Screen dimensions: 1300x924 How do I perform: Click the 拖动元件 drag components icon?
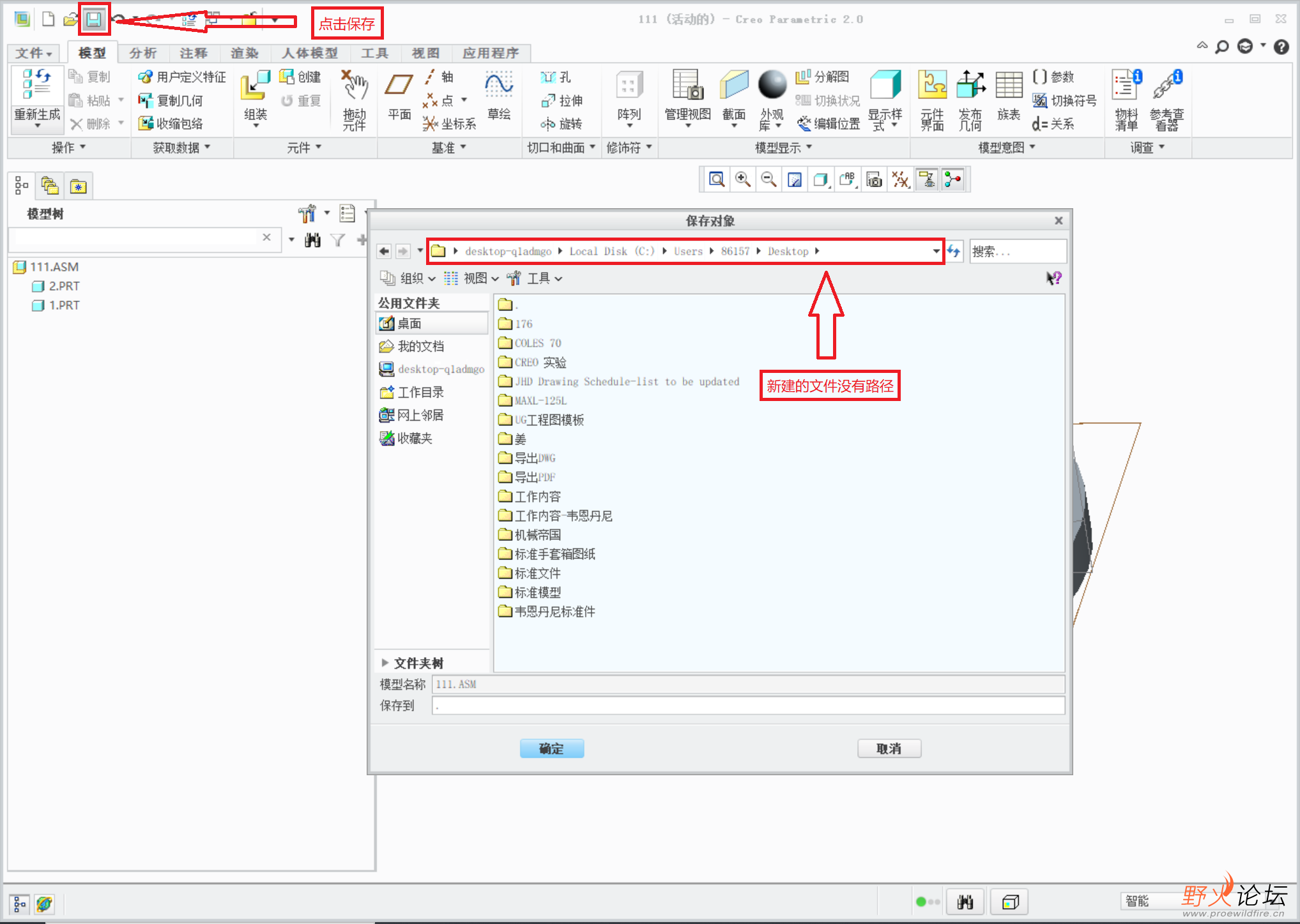tap(355, 85)
